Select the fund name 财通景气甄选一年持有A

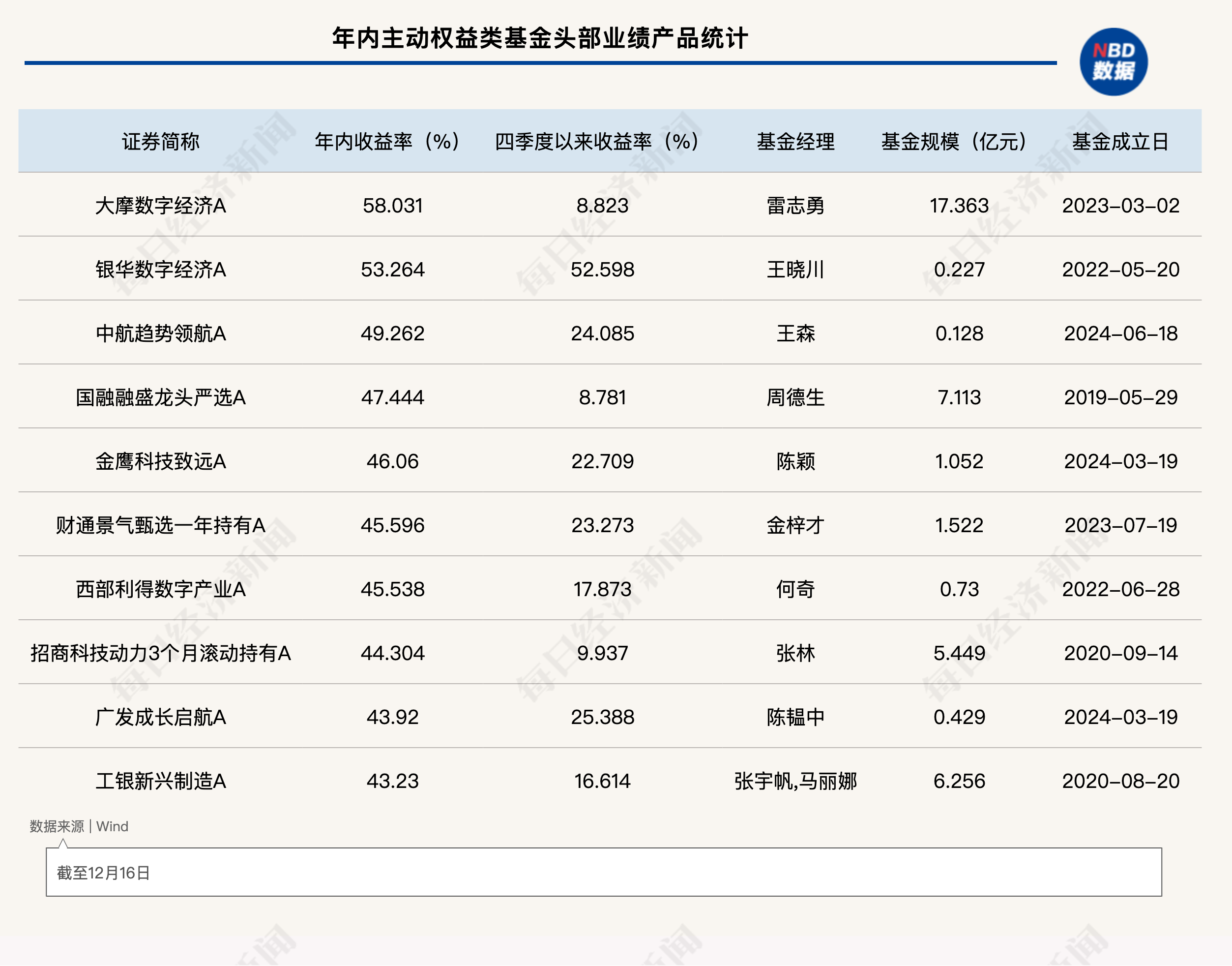point(161,525)
